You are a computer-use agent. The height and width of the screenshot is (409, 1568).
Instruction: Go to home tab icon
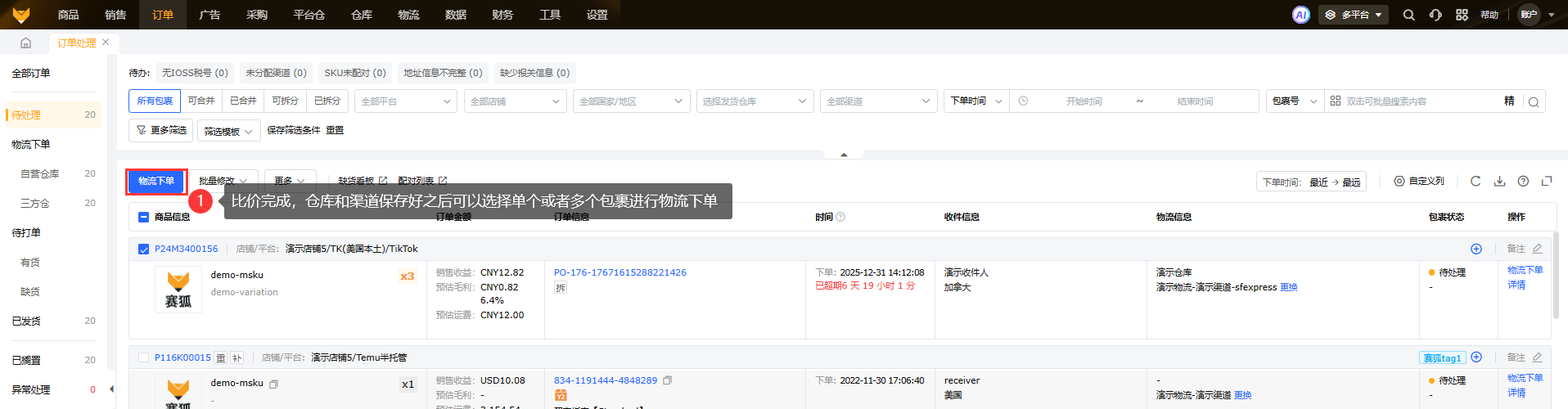click(x=25, y=43)
